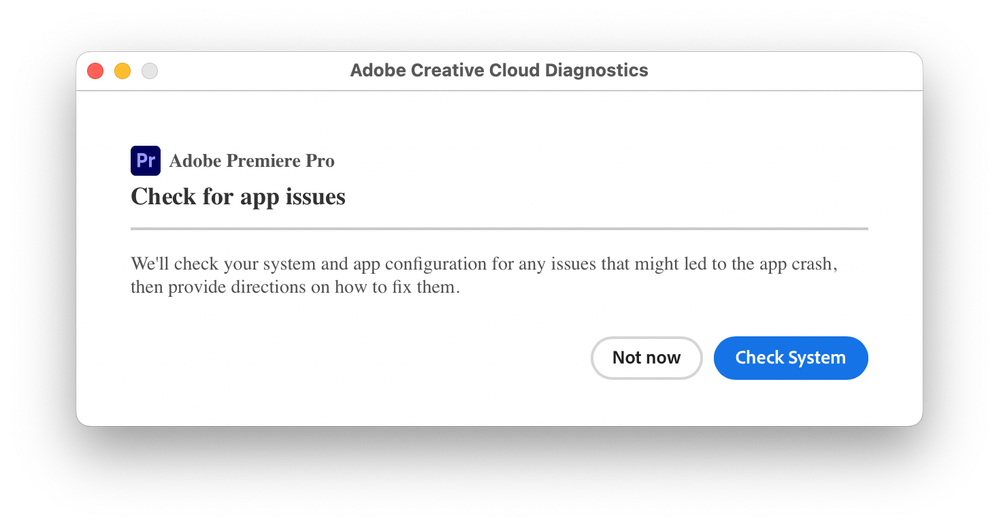Click the horizontal divider under the heading

click(499, 229)
